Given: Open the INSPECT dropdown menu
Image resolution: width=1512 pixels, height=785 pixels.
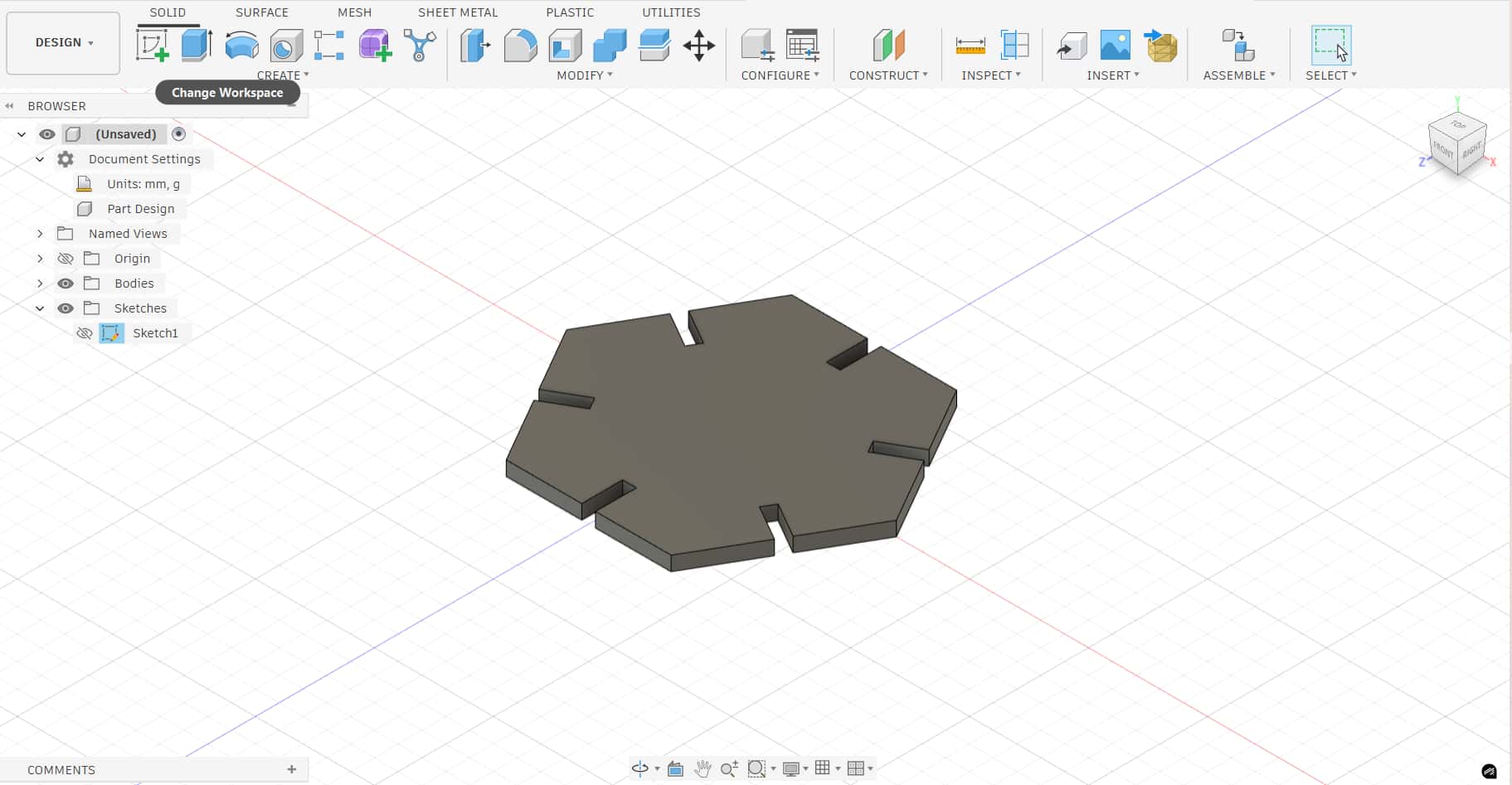Looking at the screenshot, I should [x=991, y=75].
